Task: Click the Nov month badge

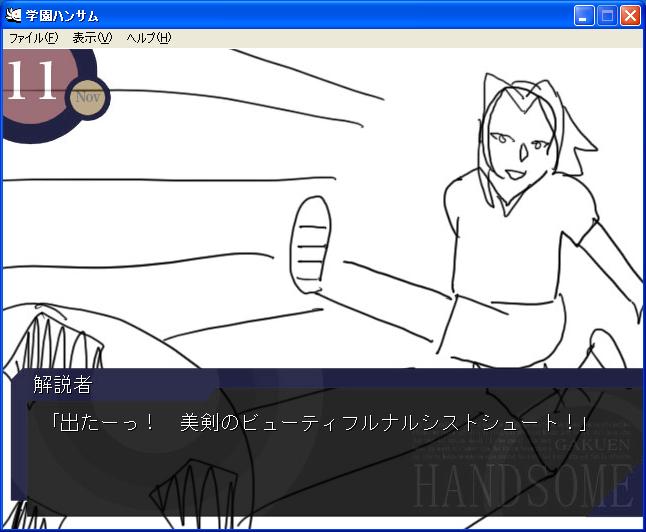Action: pos(87,98)
